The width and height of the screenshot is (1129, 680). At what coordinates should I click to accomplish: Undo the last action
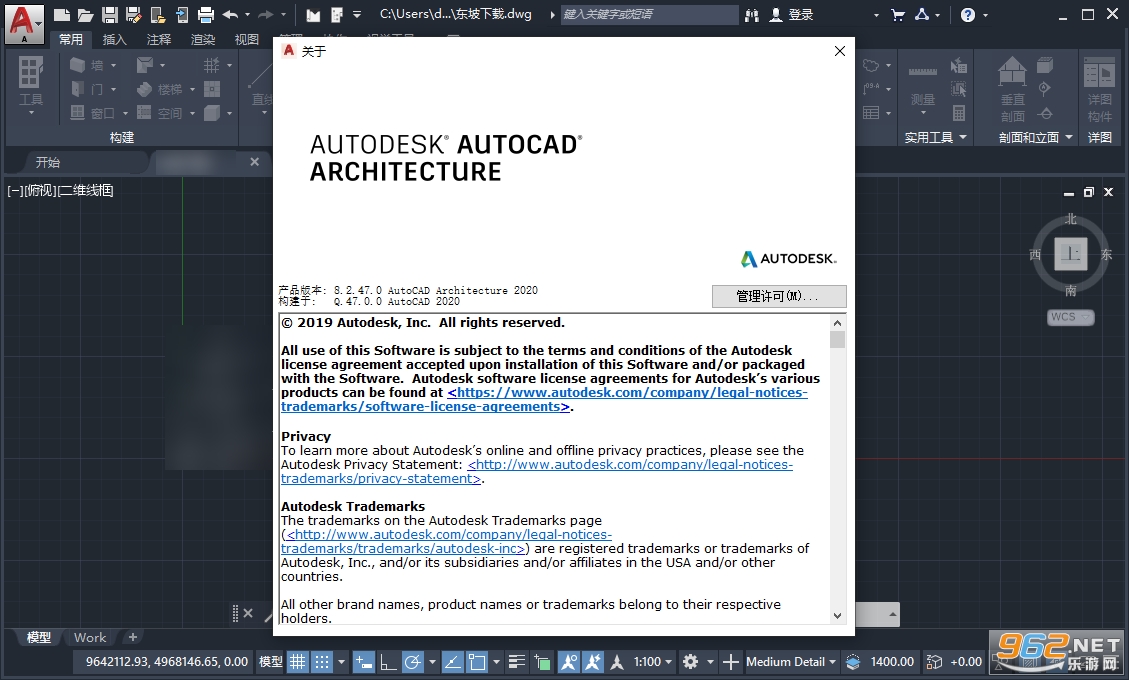(x=230, y=14)
